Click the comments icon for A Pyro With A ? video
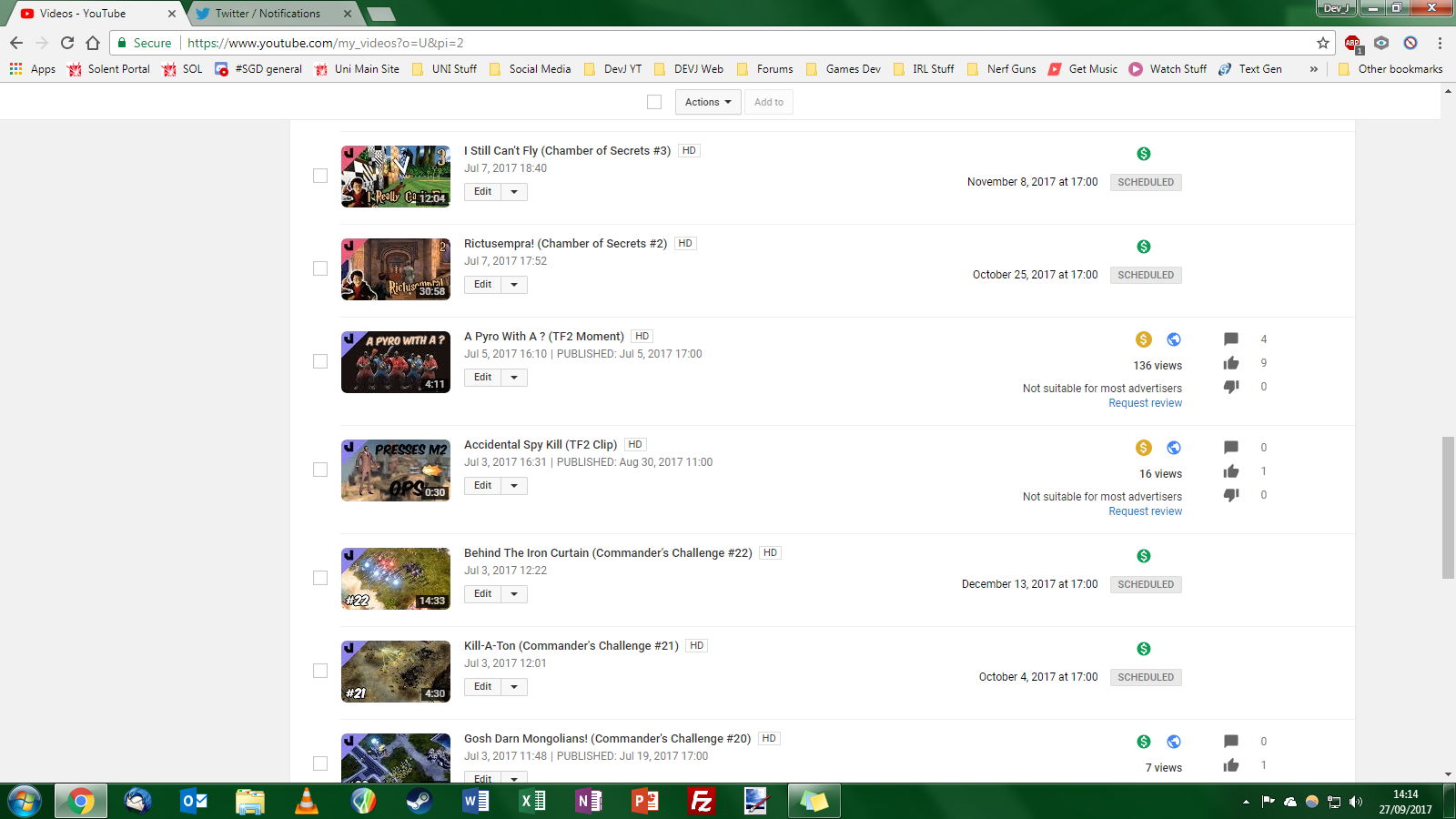Viewport: 1456px width, 819px height. tap(1231, 339)
